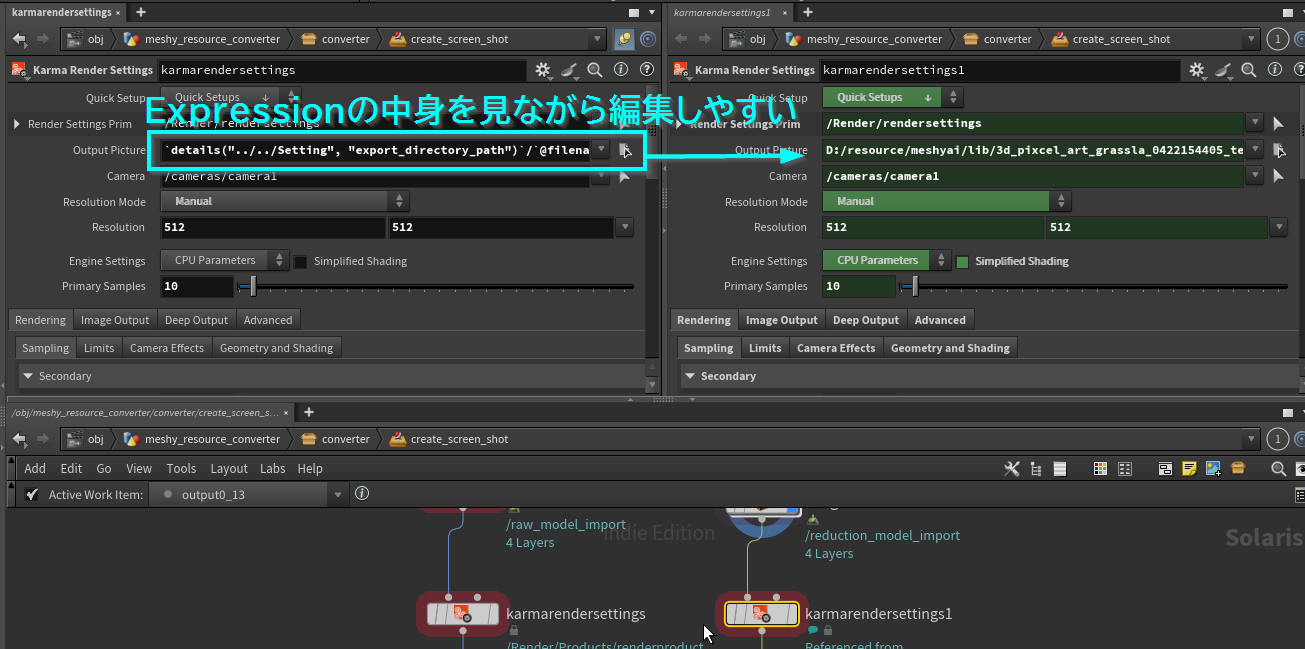This screenshot has width=1305, height=649.
Task: Click the list view icon in network toolbar
Action: click(1060, 468)
